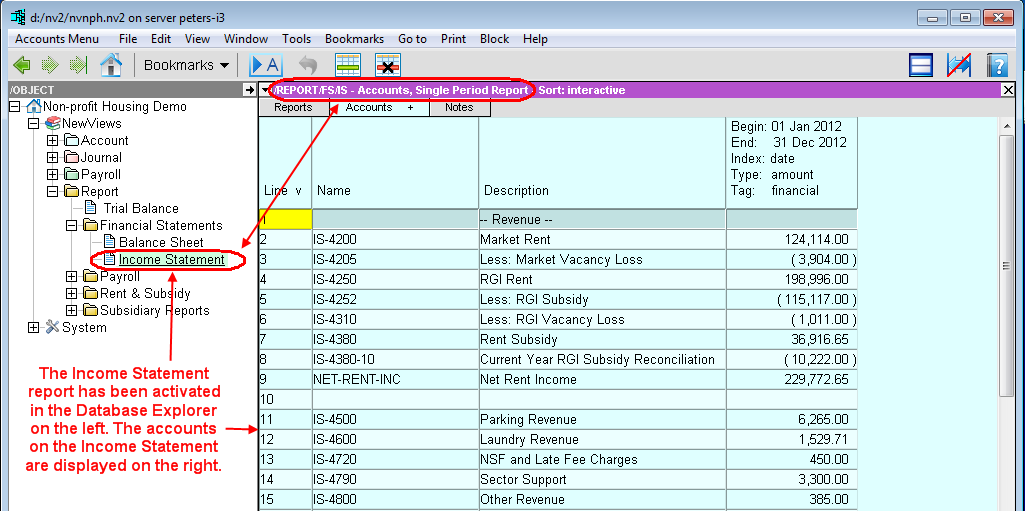Viewport: 1025px width, 511px height.
Task: Close the report pane with the X button
Action: [x=1007, y=90]
